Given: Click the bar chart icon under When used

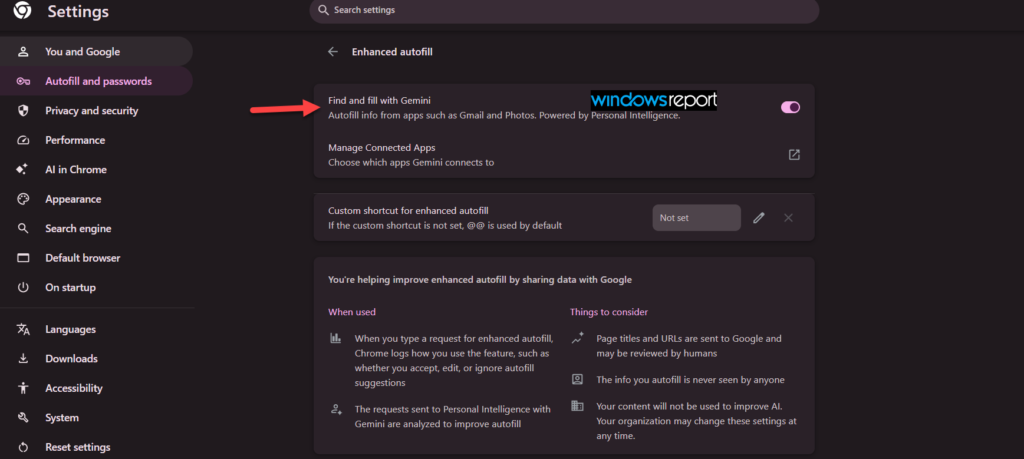Looking at the screenshot, I should 336,338.
